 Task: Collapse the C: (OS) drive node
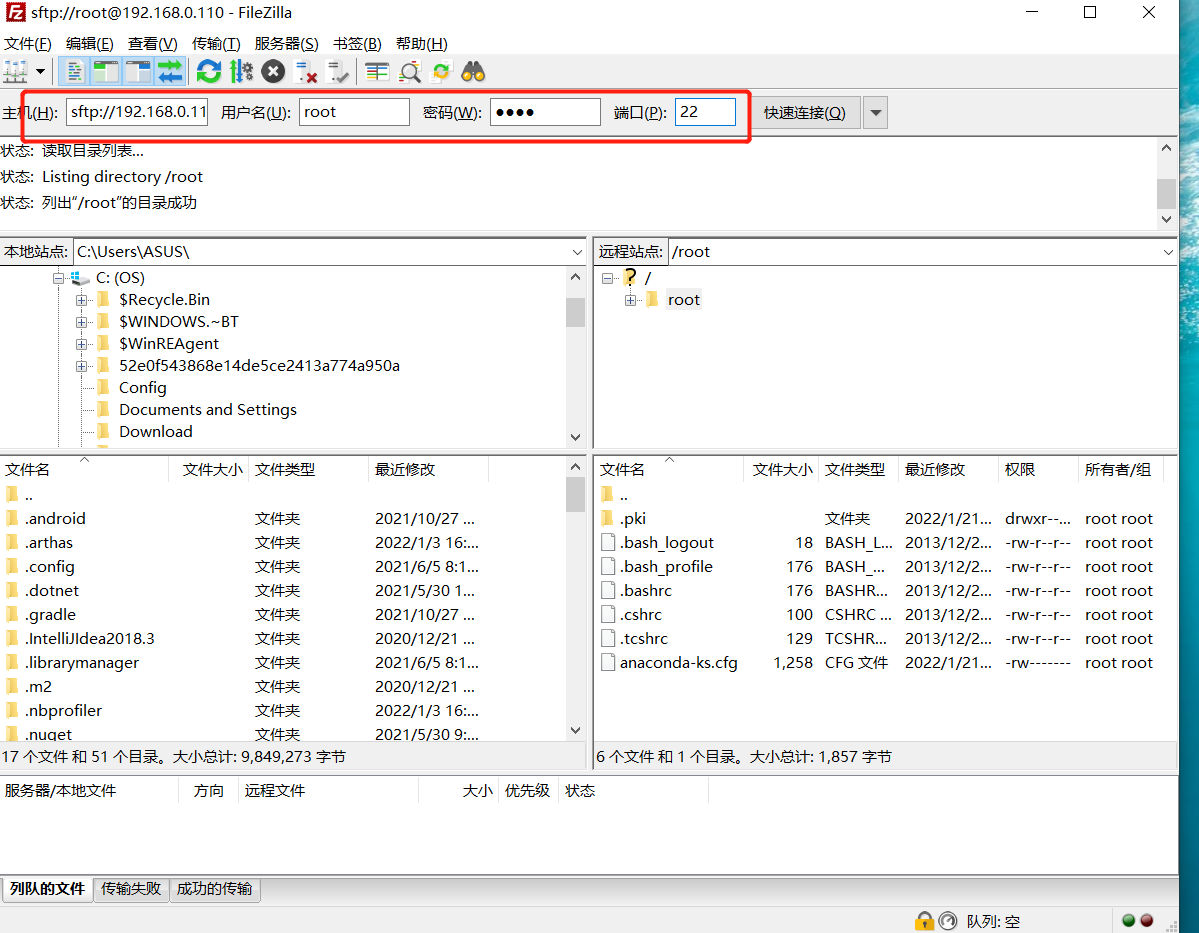click(x=59, y=278)
